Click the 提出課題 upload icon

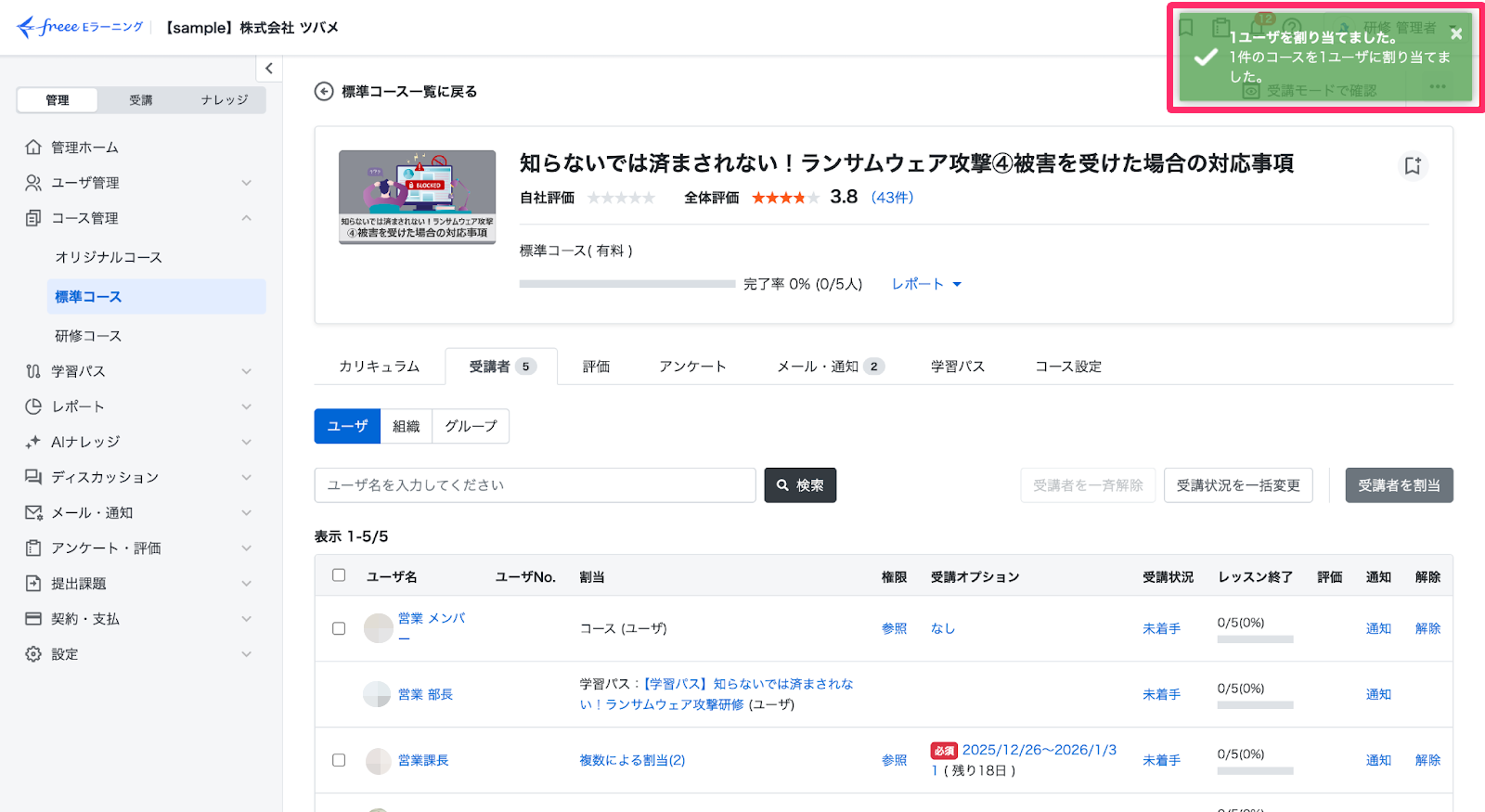click(33, 584)
